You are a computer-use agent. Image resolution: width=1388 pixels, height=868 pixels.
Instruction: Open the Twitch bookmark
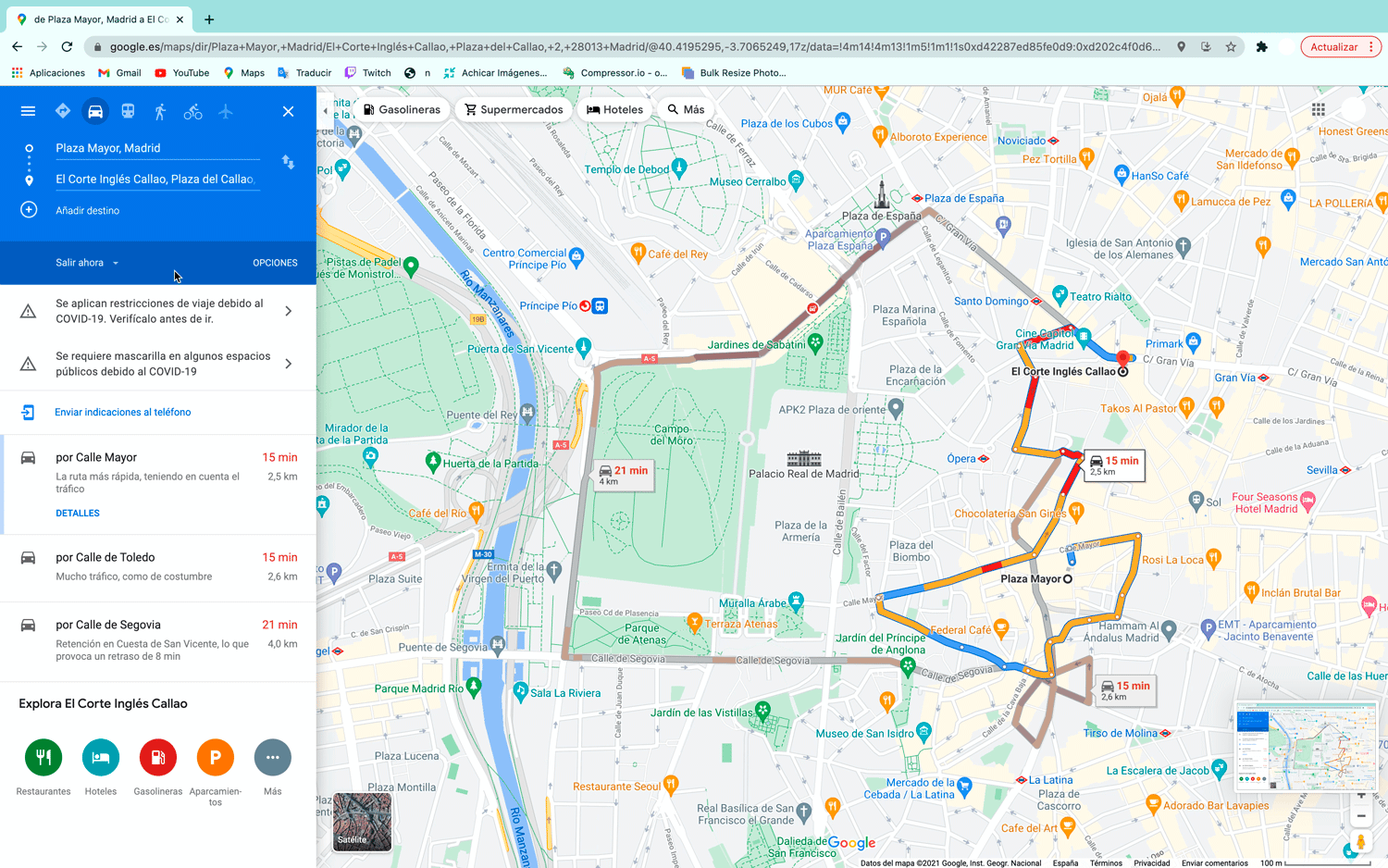tap(367, 73)
